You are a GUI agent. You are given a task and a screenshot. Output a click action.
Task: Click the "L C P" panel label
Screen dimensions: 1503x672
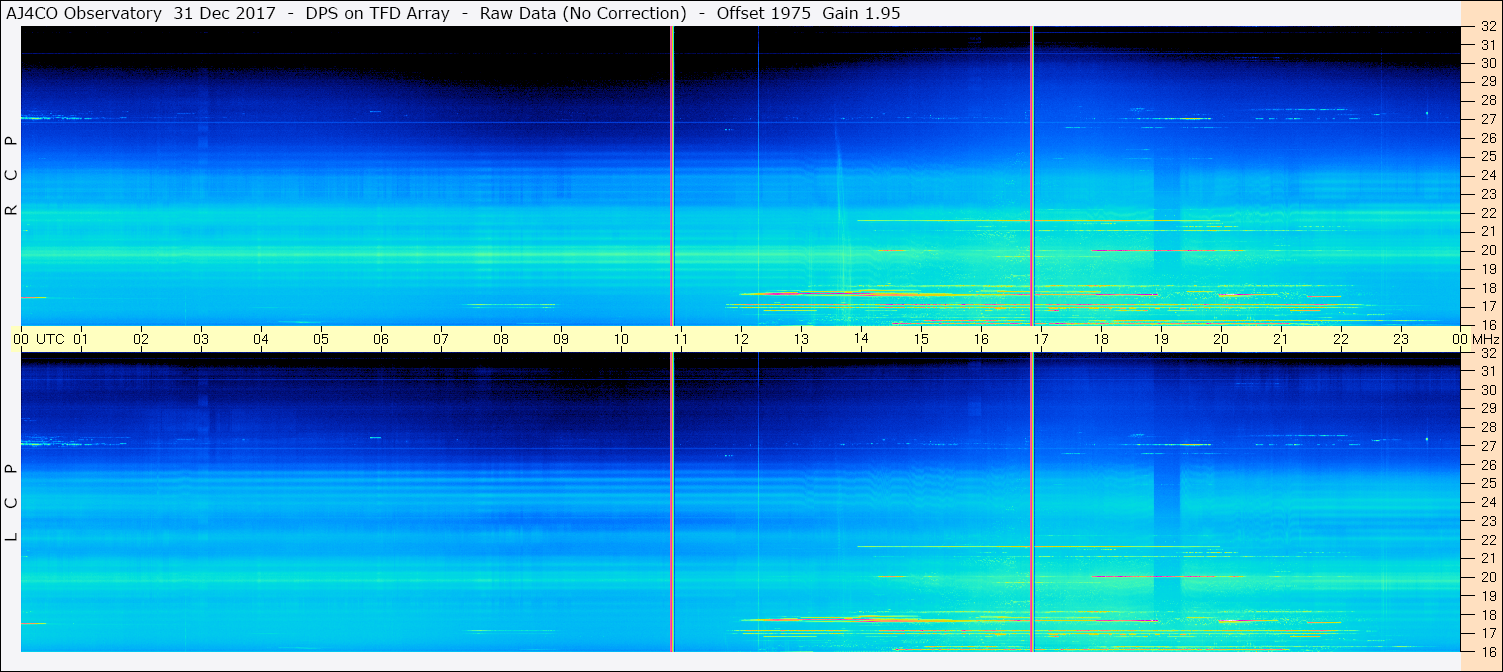pos(12,502)
